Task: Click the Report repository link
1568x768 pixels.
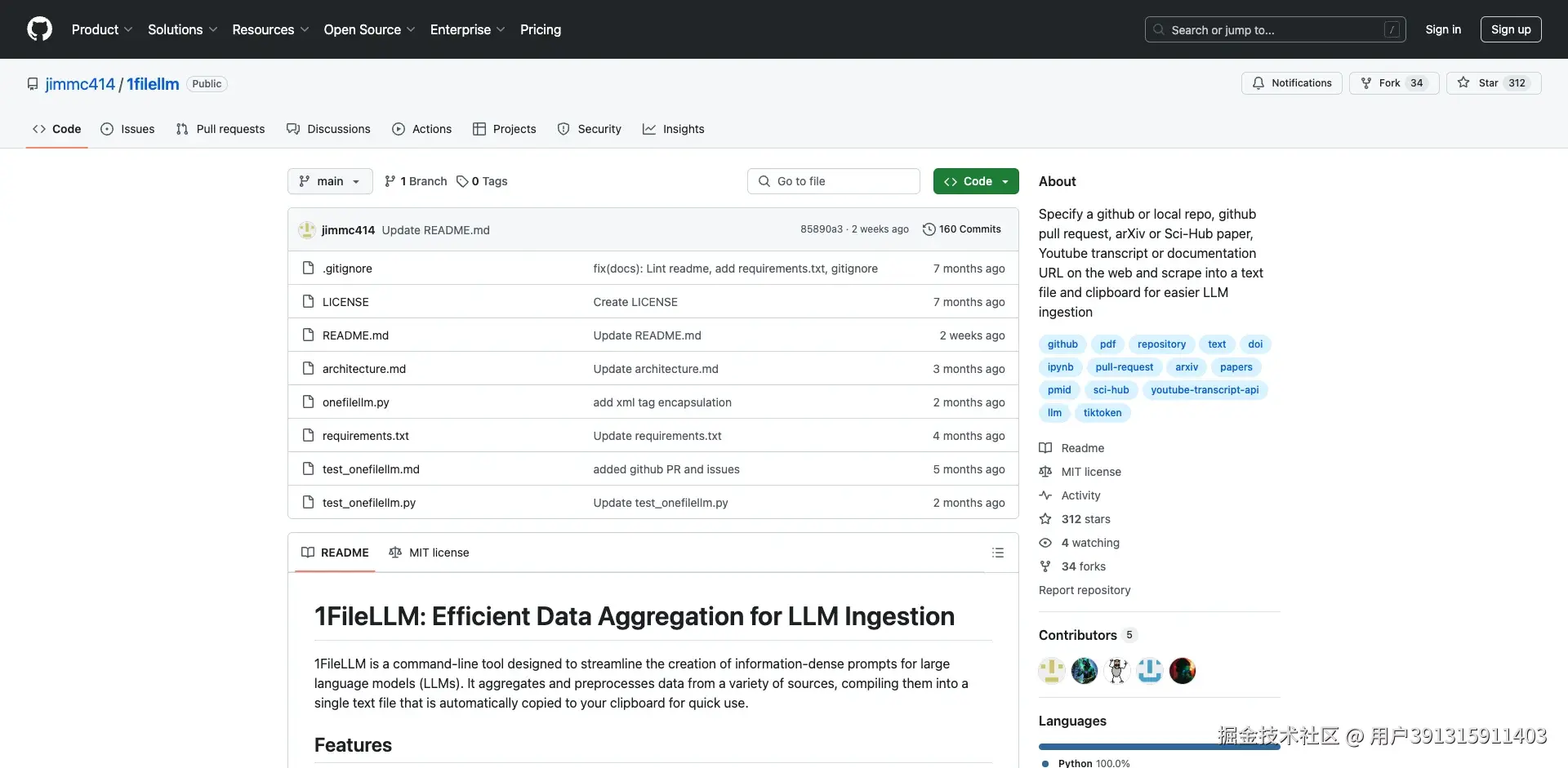Action: 1085,590
